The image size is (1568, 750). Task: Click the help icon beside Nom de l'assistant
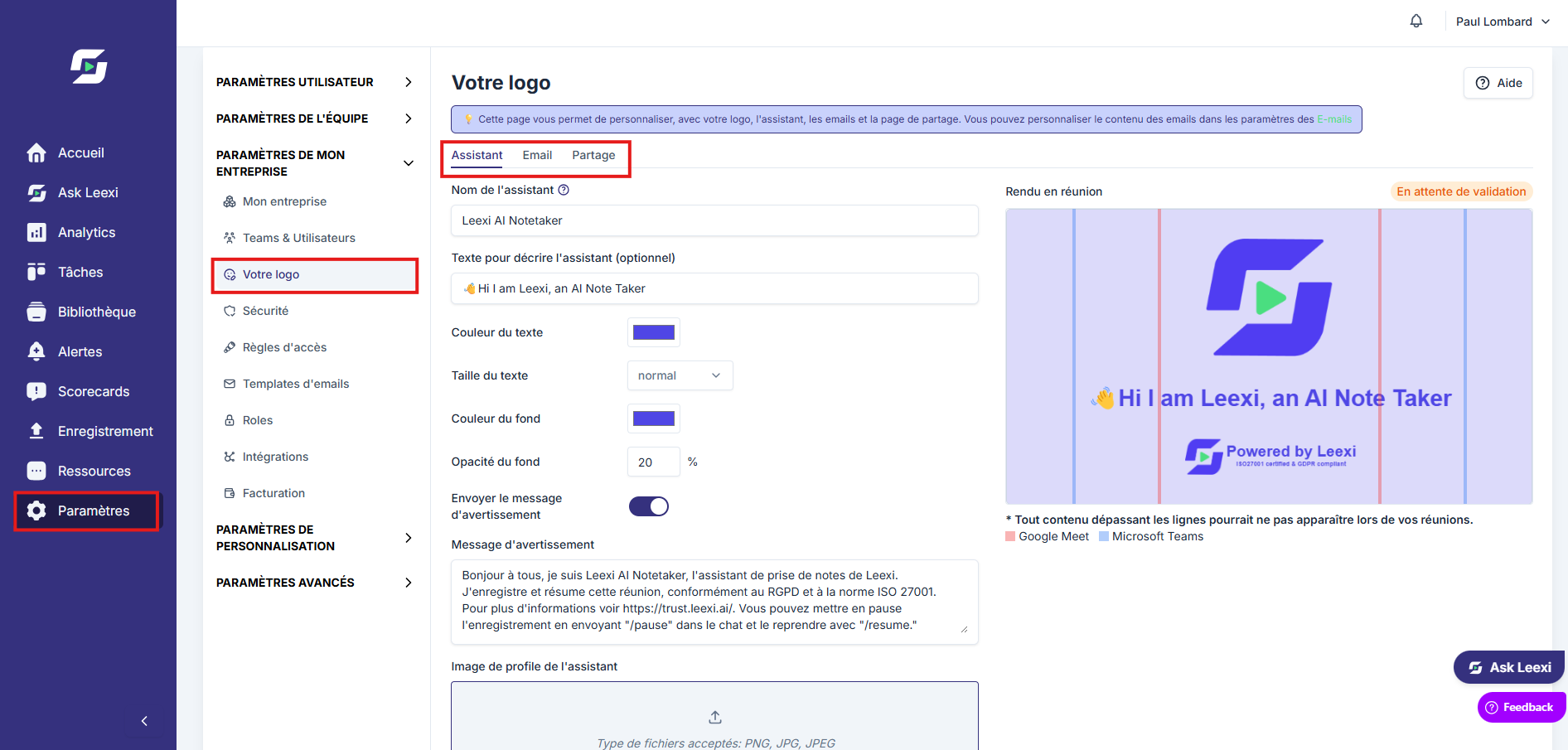click(564, 190)
